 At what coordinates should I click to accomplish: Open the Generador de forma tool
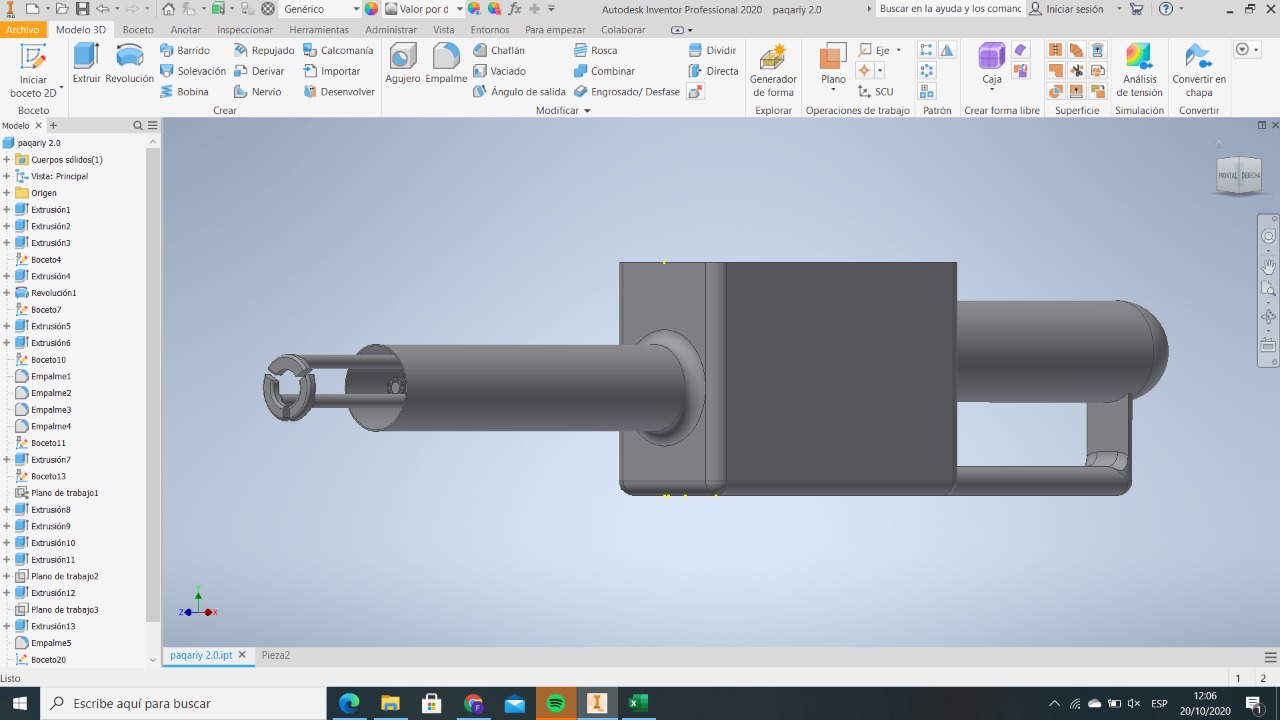click(773, 71)
